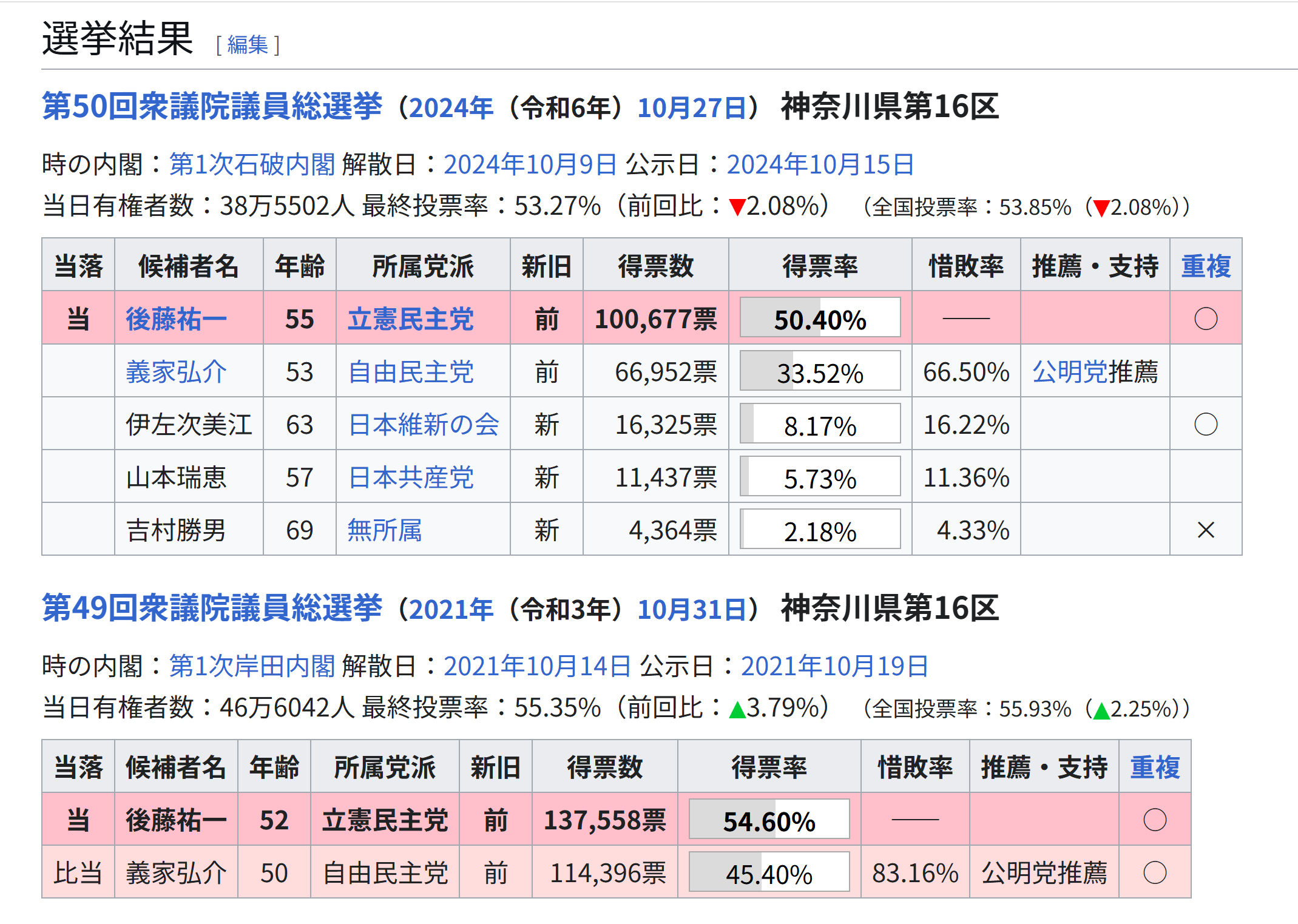Click the 10月27日 date link
This screenshot has height=924, width=1298.
[x=692, y=108]
